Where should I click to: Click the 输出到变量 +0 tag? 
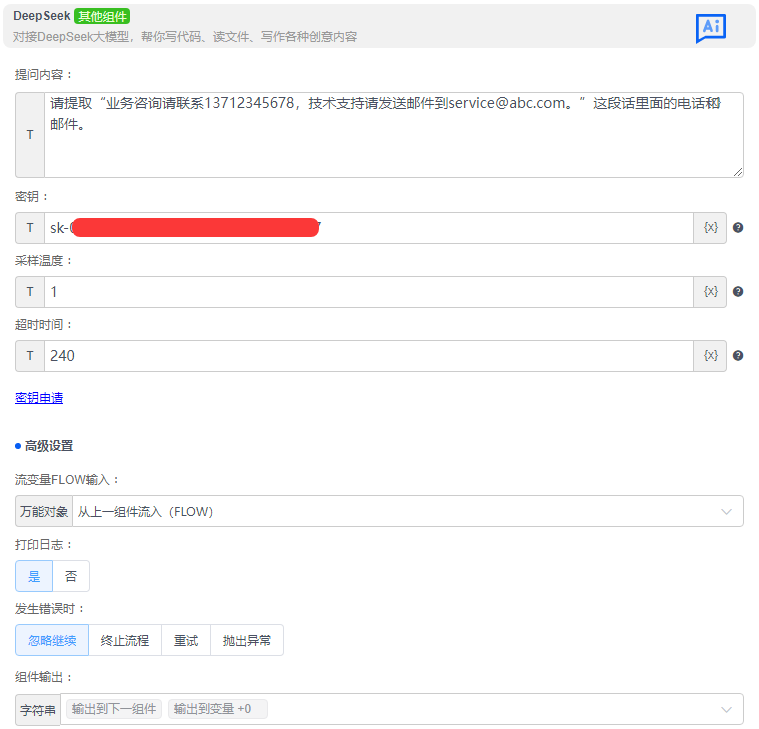pos(217,709)
